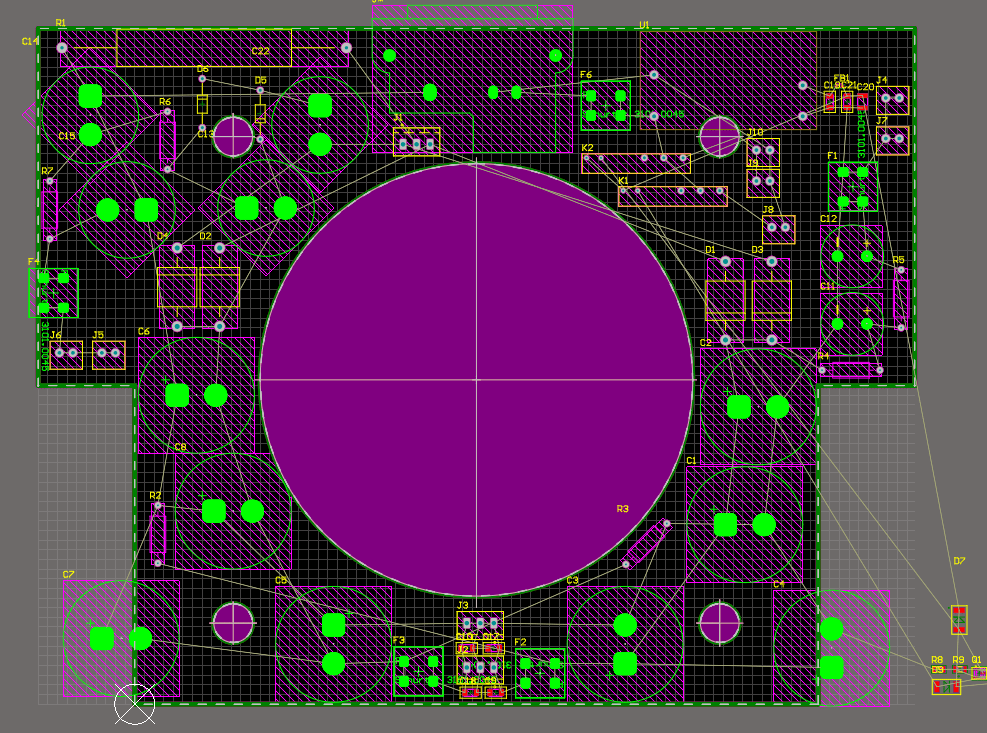Select the D5 designator label
Screen dimensions: 987x733
point(261,81)
